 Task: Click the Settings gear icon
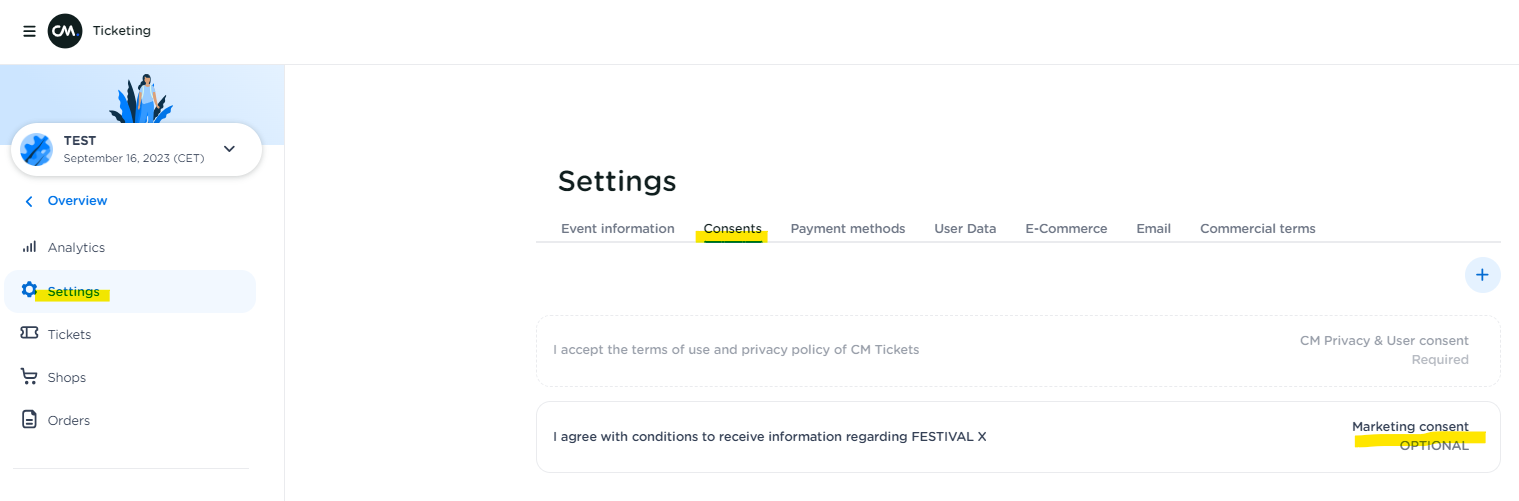click(x=29, y=290)
